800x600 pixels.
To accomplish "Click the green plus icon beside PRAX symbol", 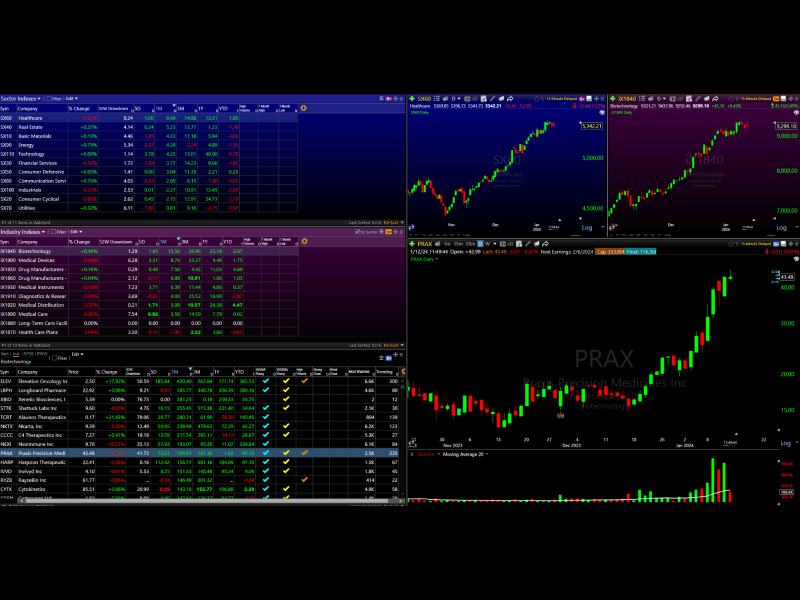I will pyautogui.click(x=412, y=244).
